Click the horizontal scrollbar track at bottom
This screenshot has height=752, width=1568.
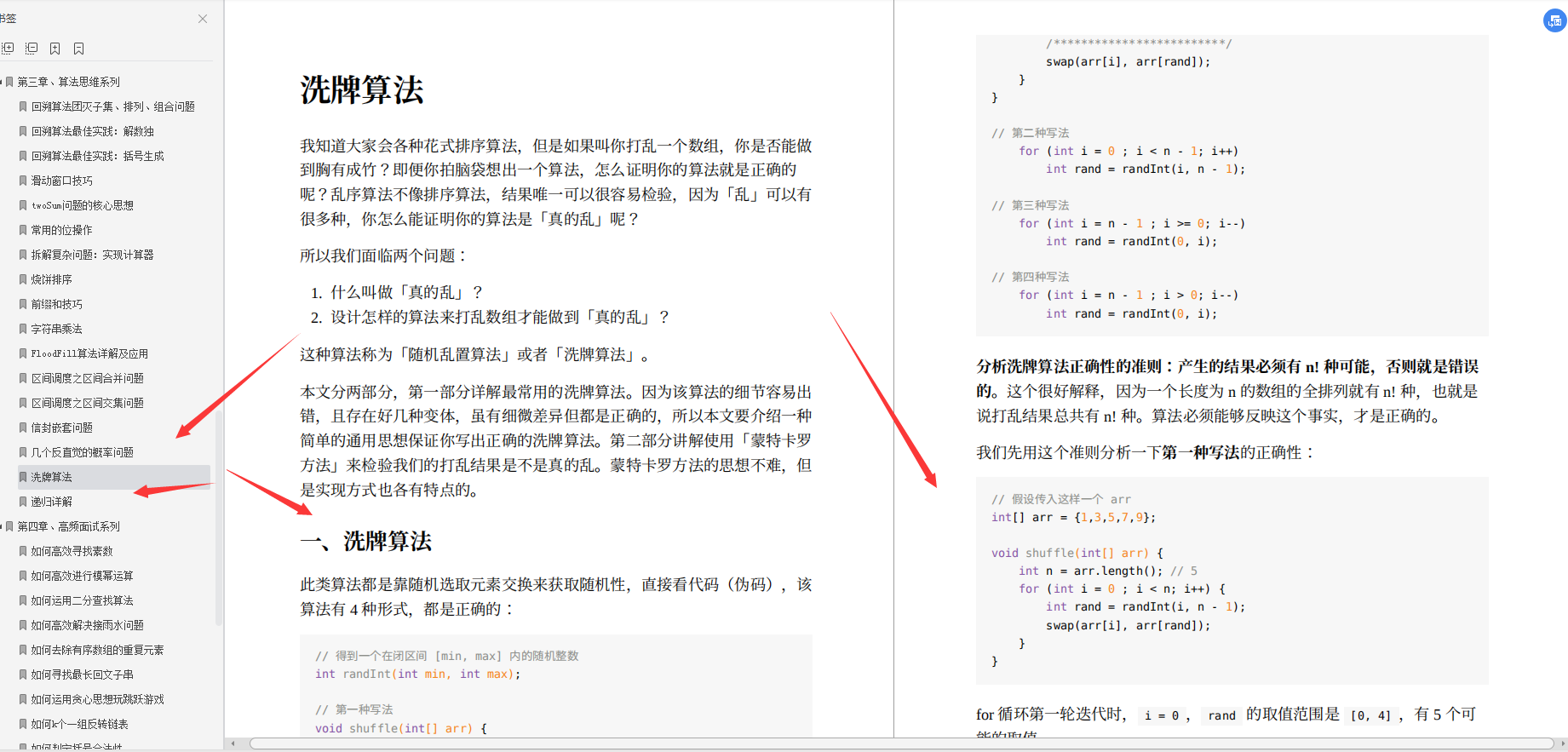[901, 743]
